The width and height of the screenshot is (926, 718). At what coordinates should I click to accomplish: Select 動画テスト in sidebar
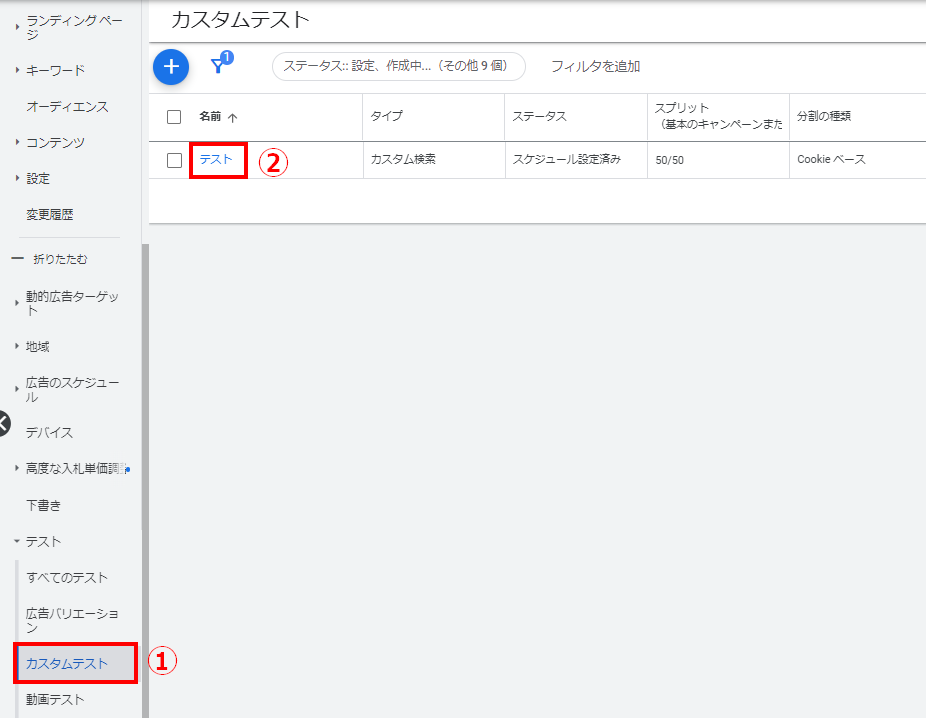click(x=55, y=699)
